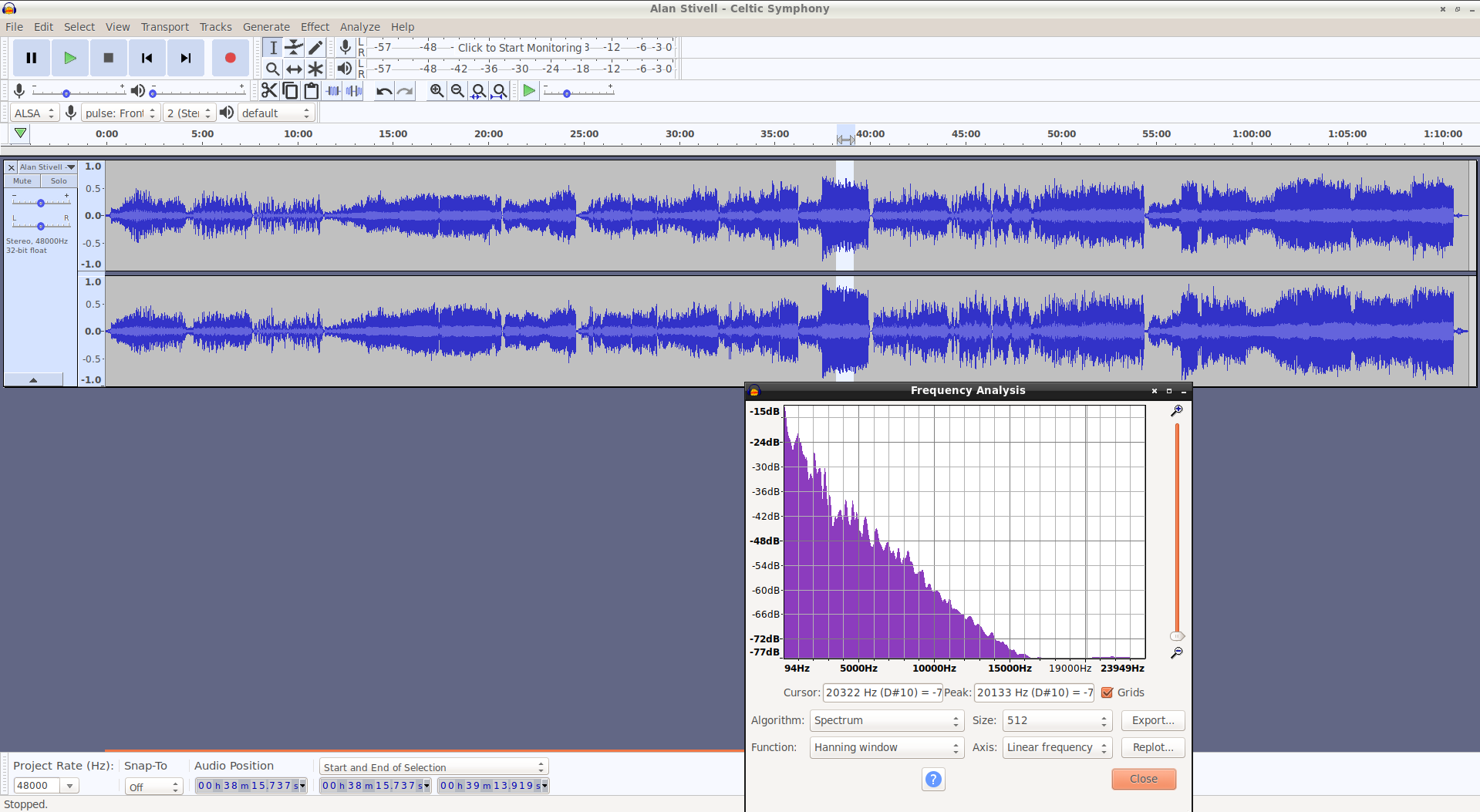Click the playback volume slider
The height and width of the screenshot is (812, 1480).
point(198,92)
